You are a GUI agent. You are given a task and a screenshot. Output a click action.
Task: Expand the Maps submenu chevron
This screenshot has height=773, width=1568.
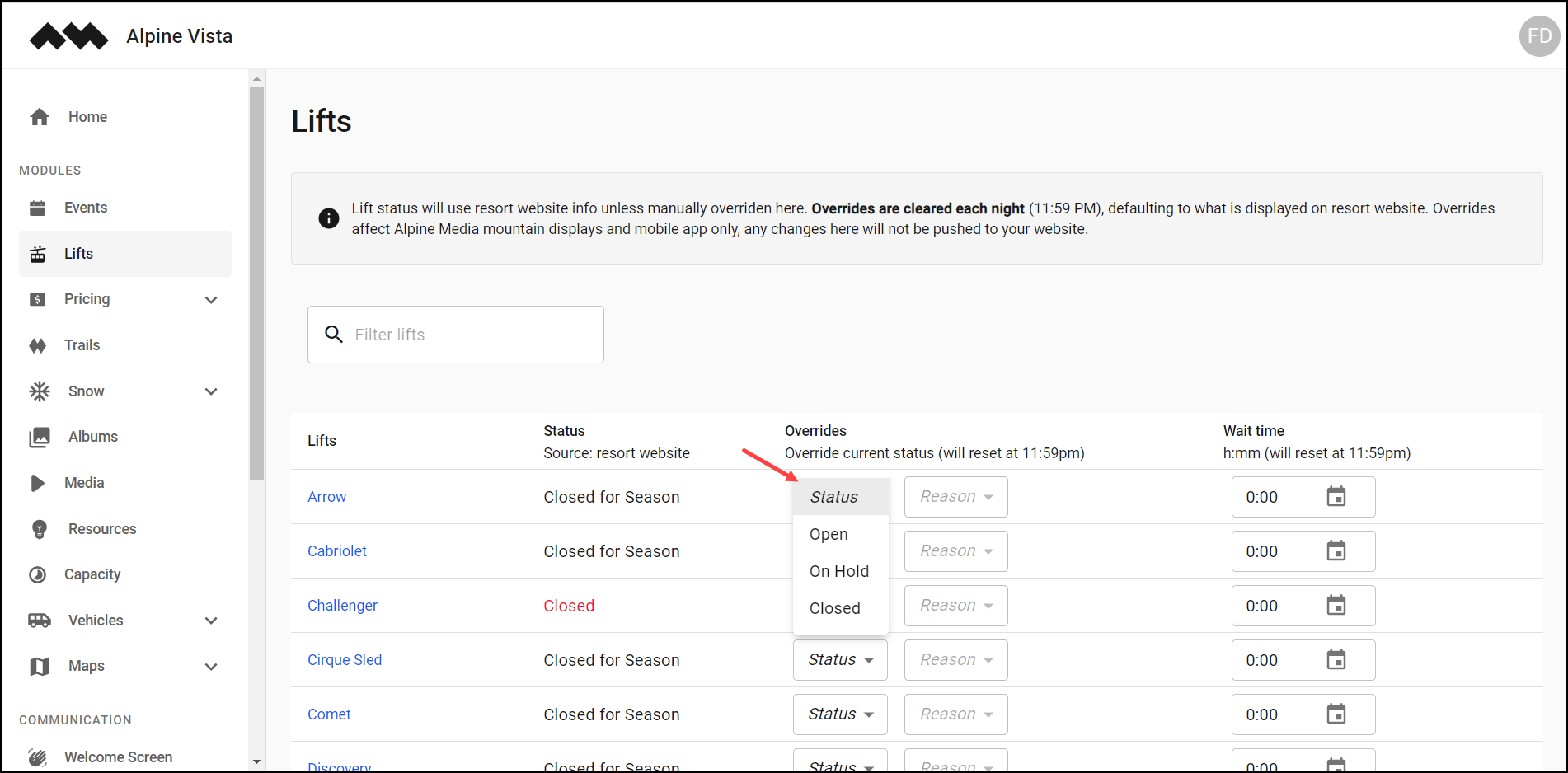(211, 667)
